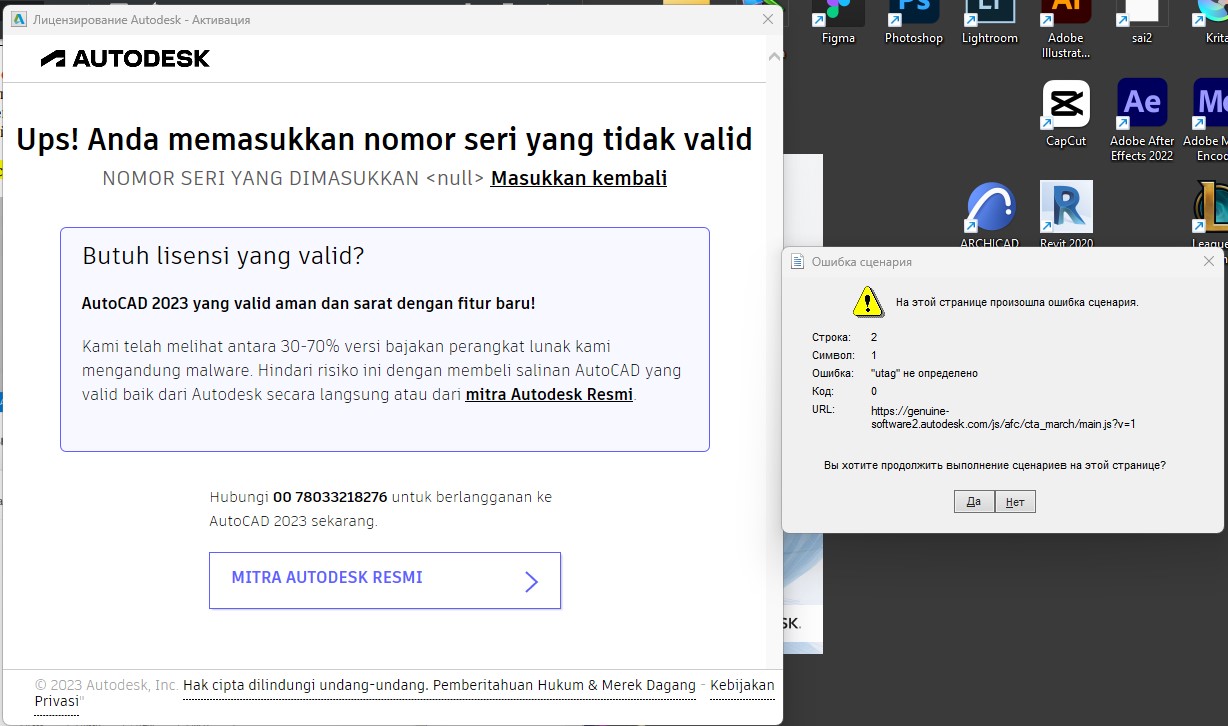Click the script error URL text
This screenshot has width=1228, height=726.
click(1003, 417)
